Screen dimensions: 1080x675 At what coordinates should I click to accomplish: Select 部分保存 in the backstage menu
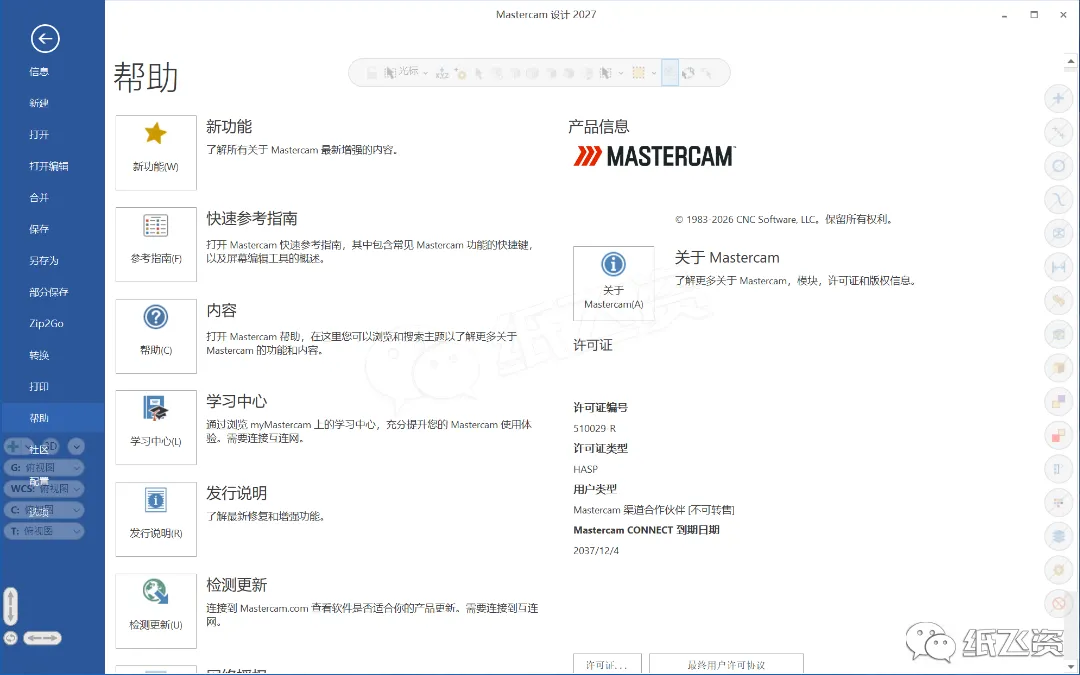click(49, 292)
